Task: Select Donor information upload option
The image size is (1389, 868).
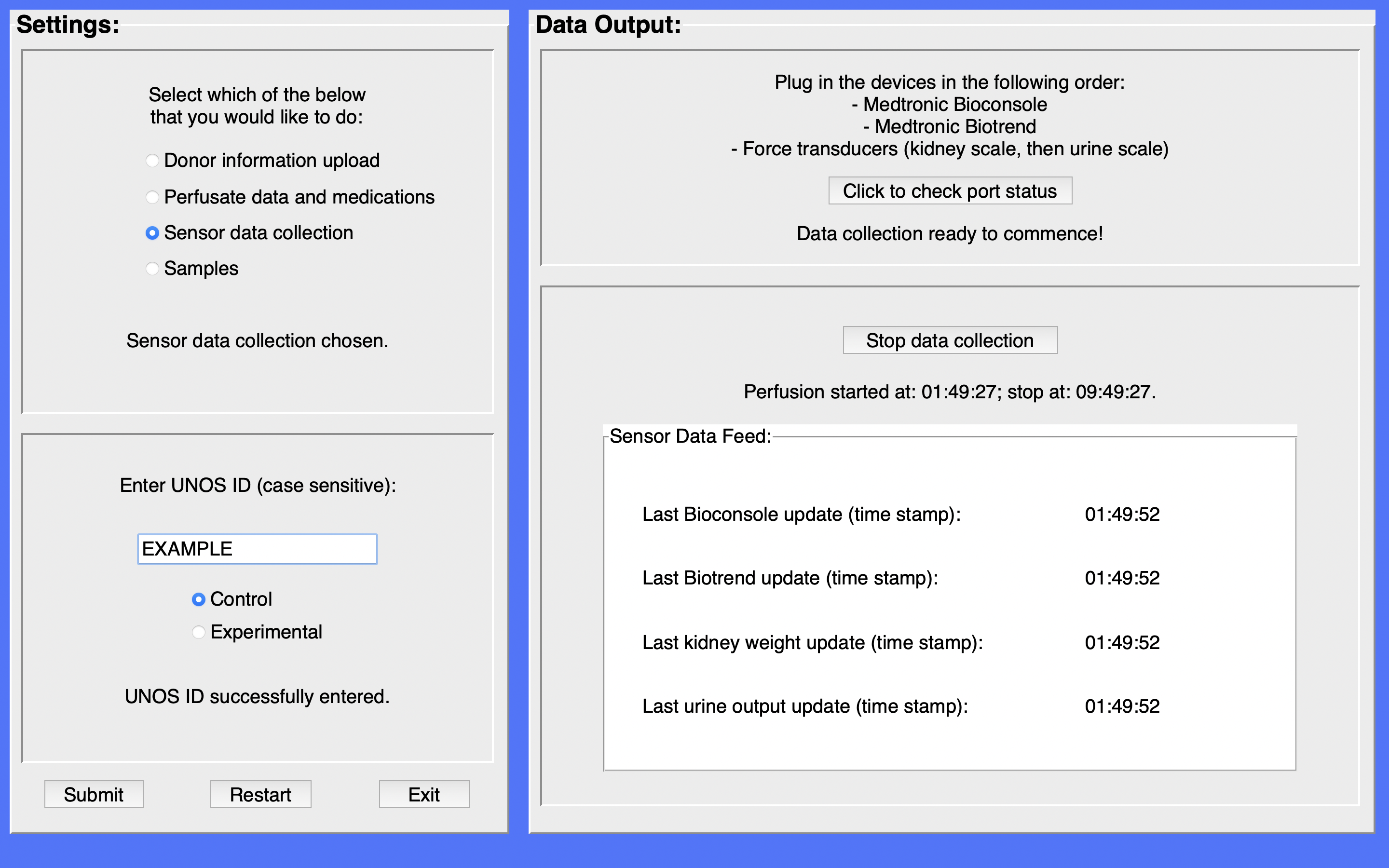Action: (x=262, y=160)
